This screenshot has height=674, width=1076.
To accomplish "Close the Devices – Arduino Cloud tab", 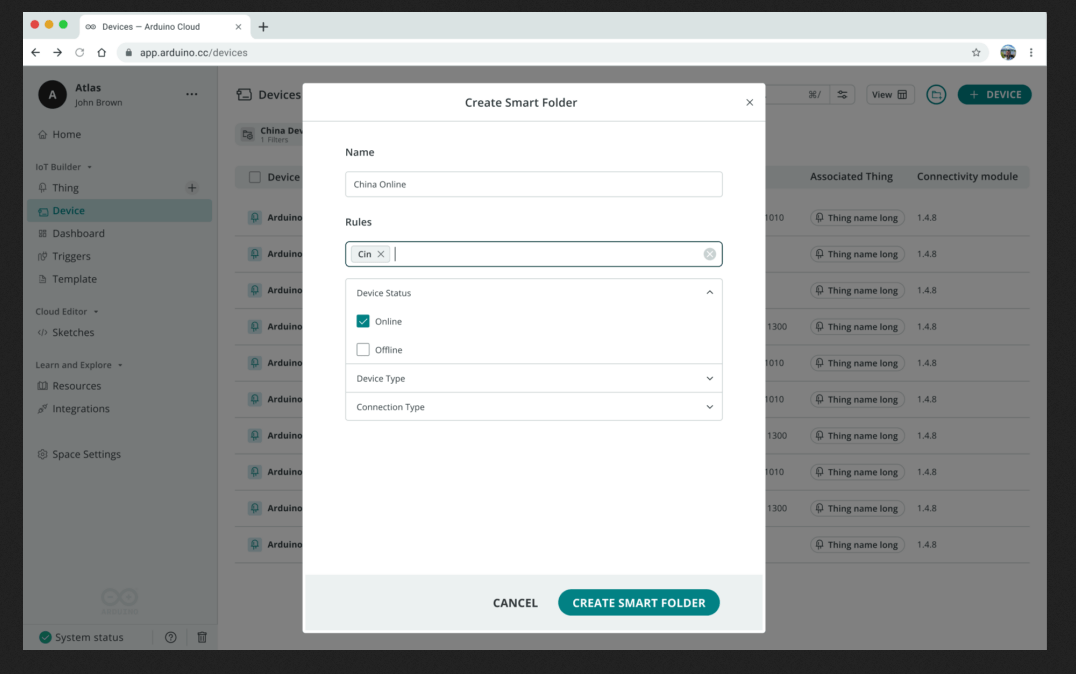I will [x=238, y=27].
